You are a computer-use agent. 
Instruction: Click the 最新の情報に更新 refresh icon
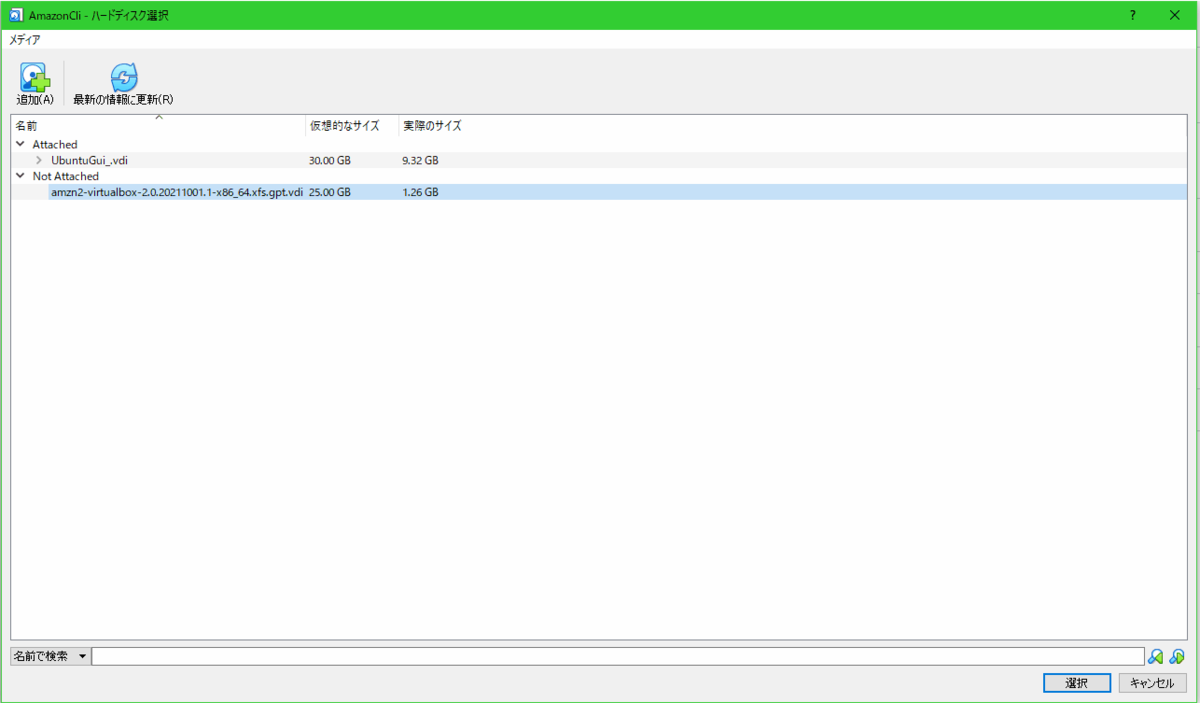[x=122, y=76]
